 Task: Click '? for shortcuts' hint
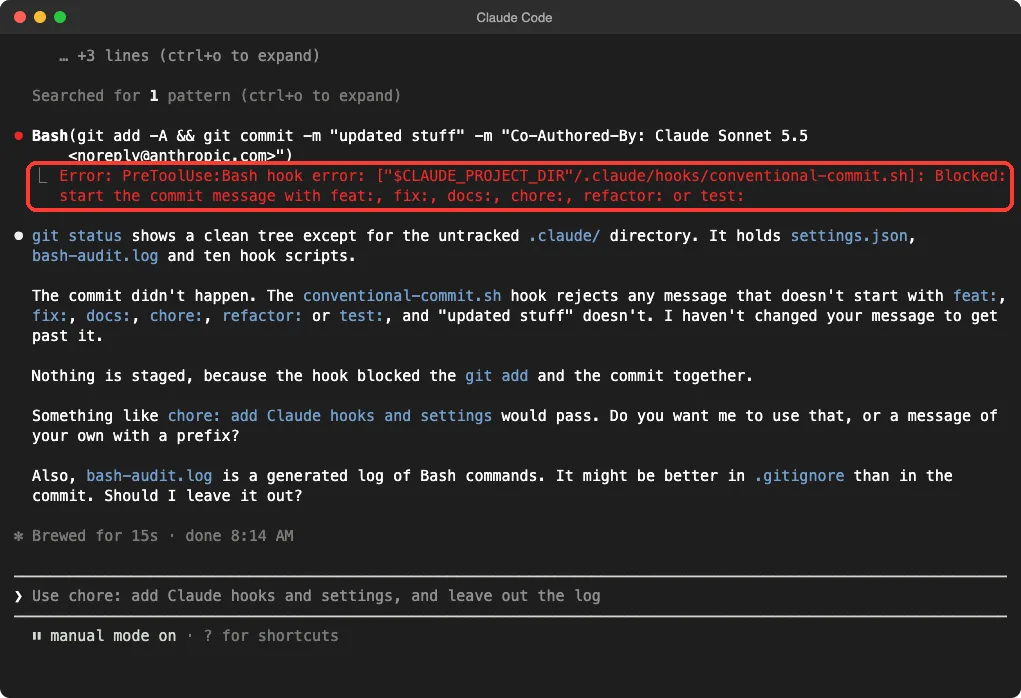coord(271,635)
